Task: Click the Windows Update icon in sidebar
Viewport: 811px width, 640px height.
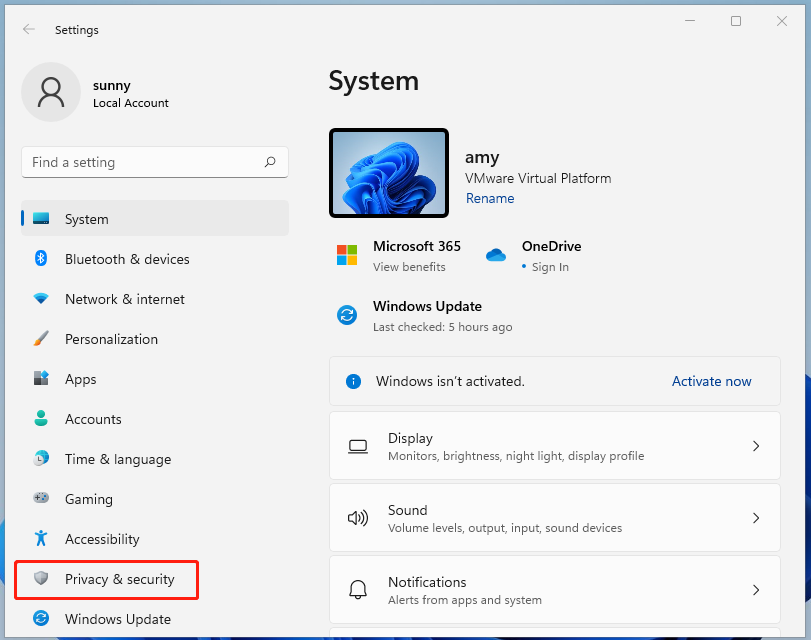Action: [41, 618]
